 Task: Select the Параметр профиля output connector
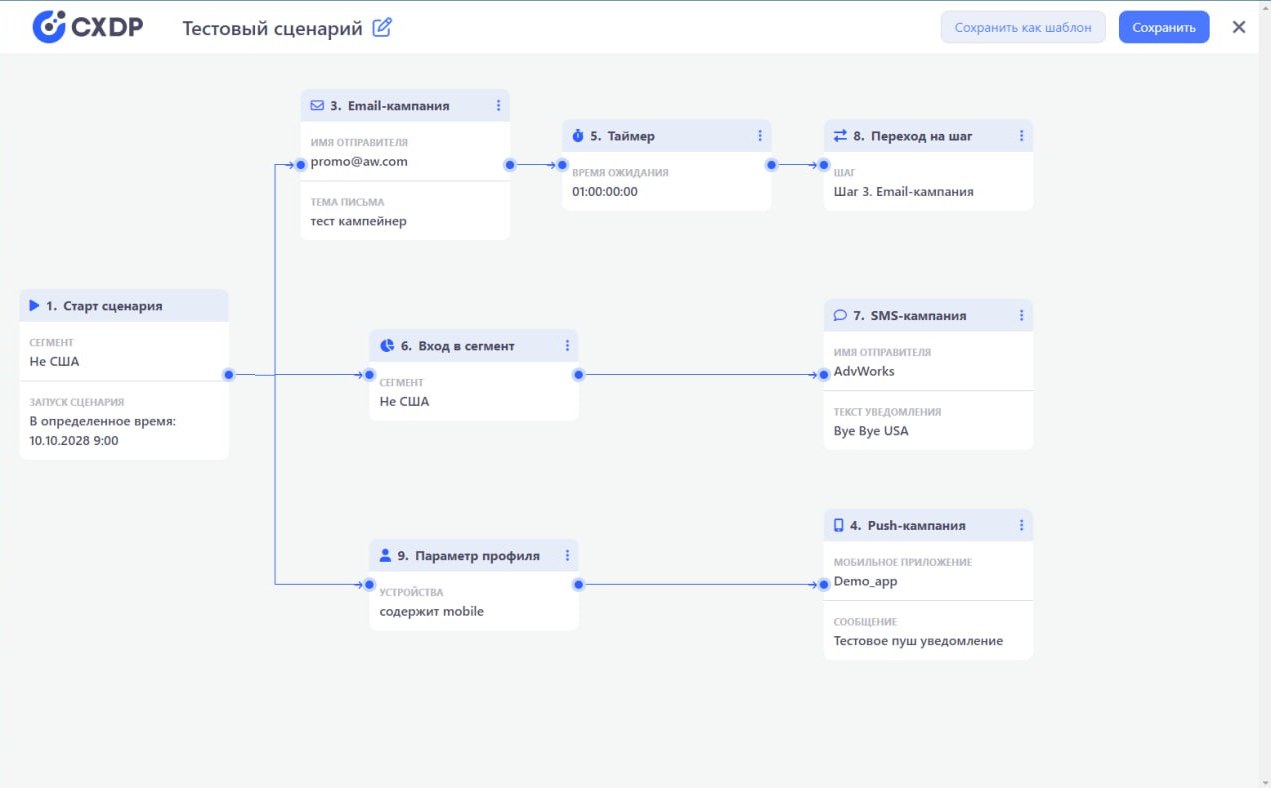coord(579,584)
